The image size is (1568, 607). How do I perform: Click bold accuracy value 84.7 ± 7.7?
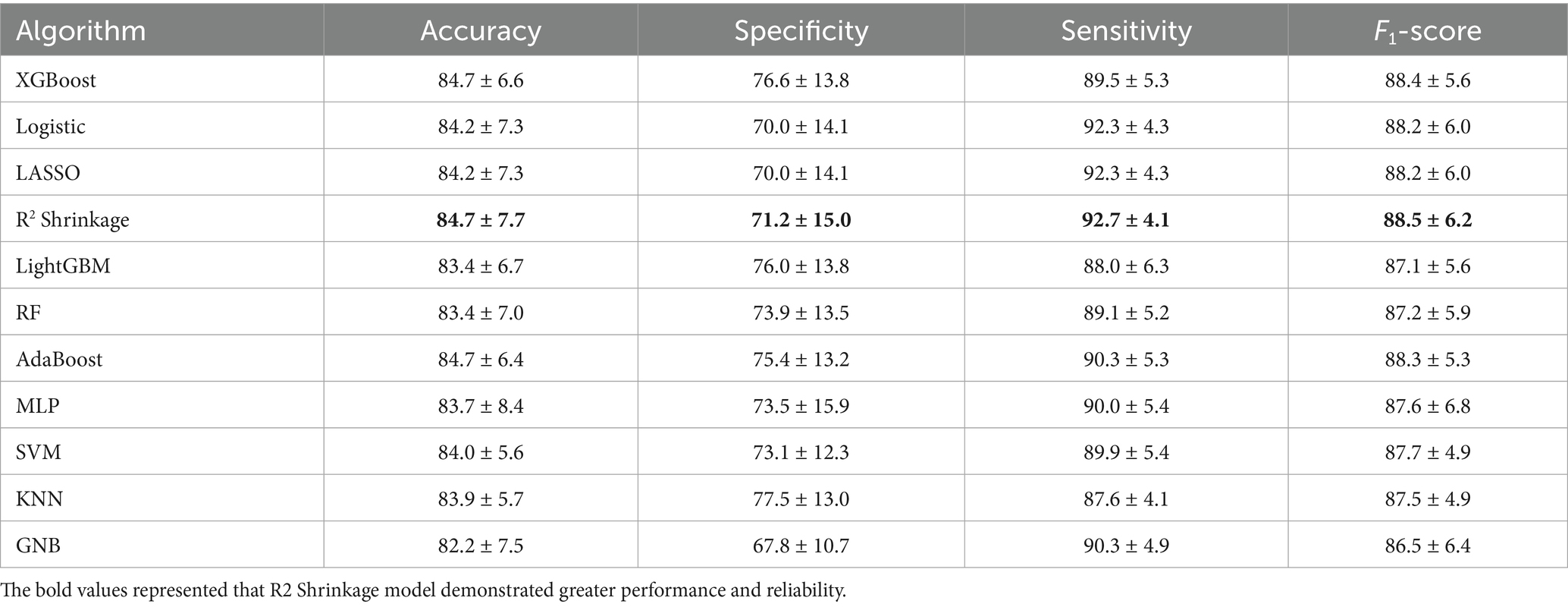(481, 220)
